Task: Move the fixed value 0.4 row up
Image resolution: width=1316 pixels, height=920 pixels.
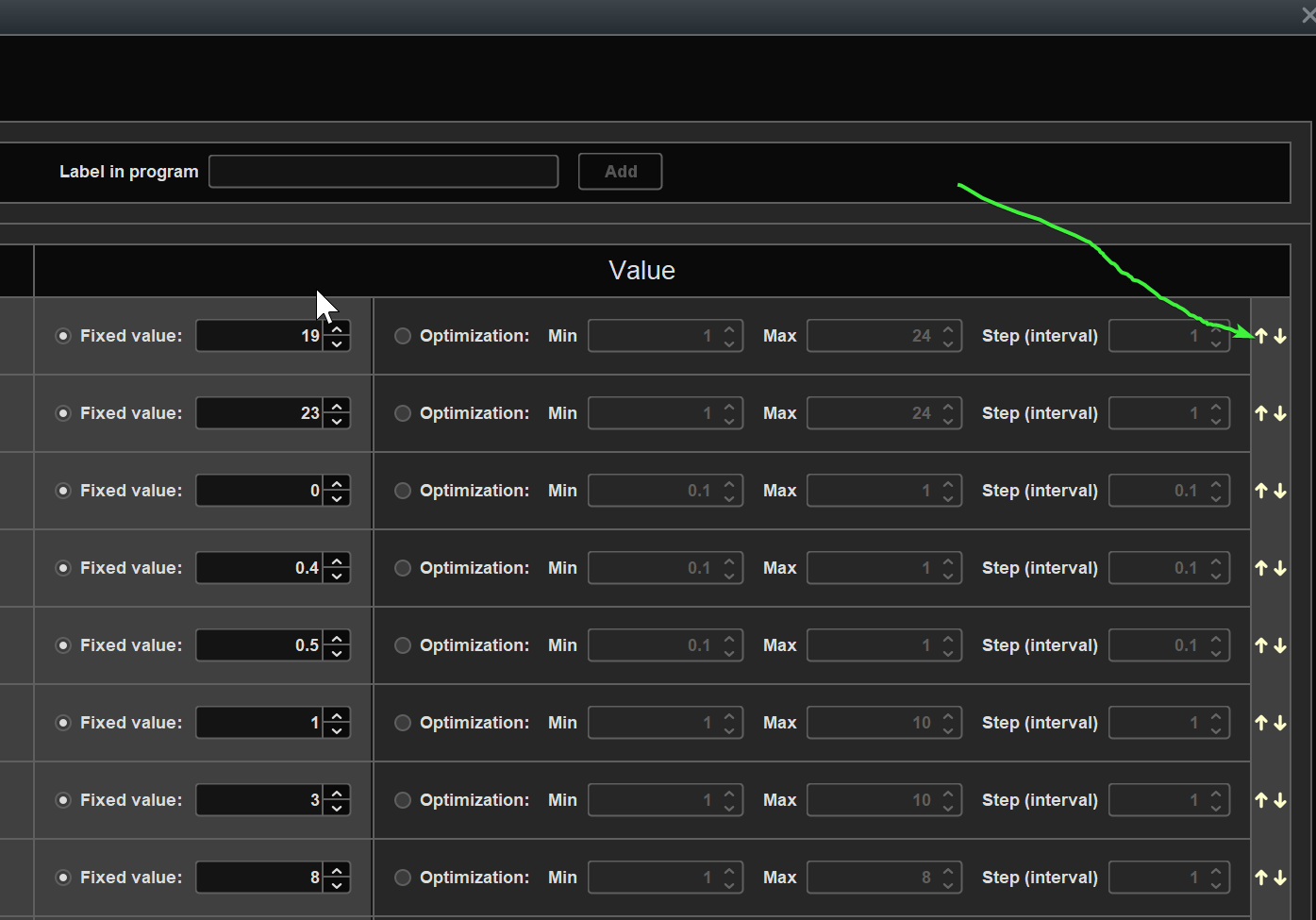Action: click(x=1261, y=568)
